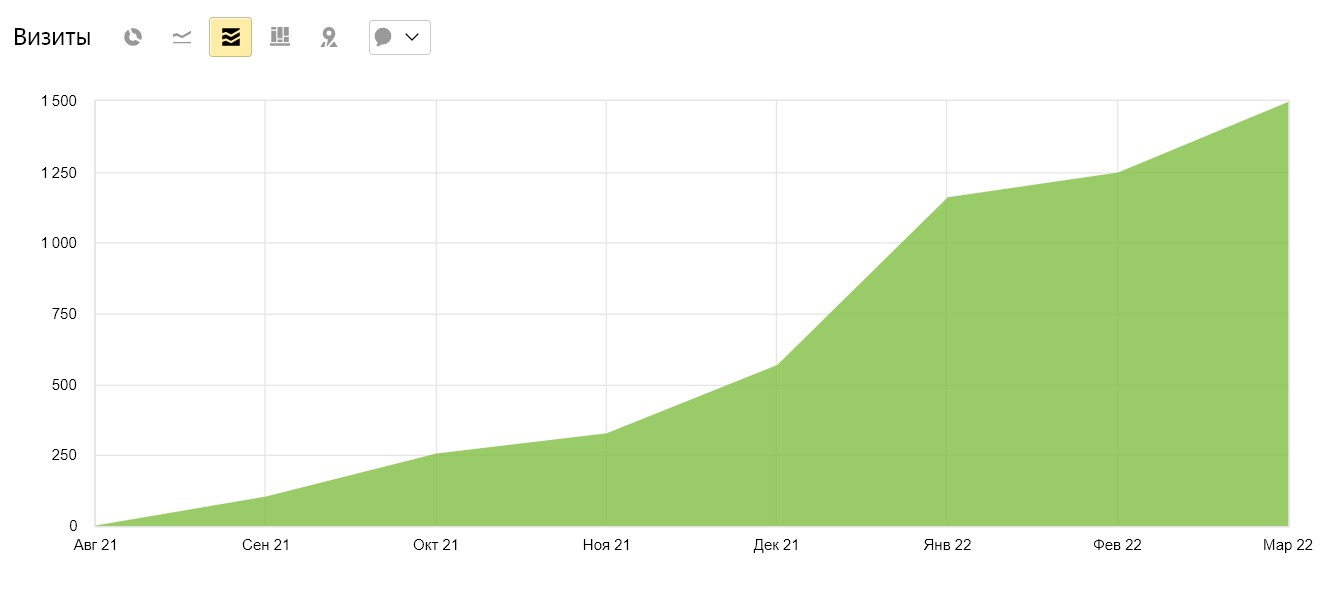Select the Авг 21 axis label
1329x593 pixels.
click(x=95, y=545)
